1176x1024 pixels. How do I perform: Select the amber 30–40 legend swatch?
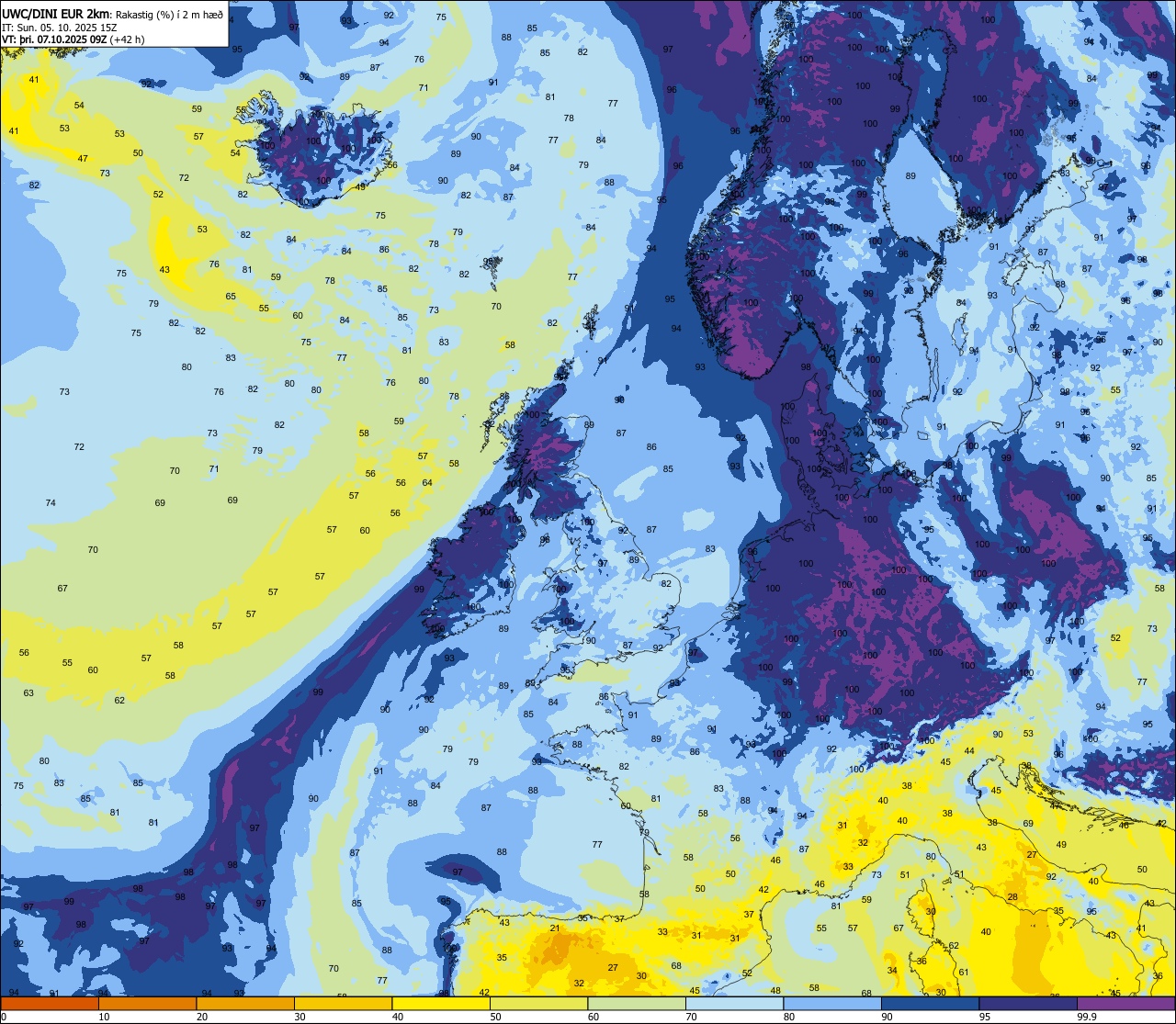(x=343, y=1003)
